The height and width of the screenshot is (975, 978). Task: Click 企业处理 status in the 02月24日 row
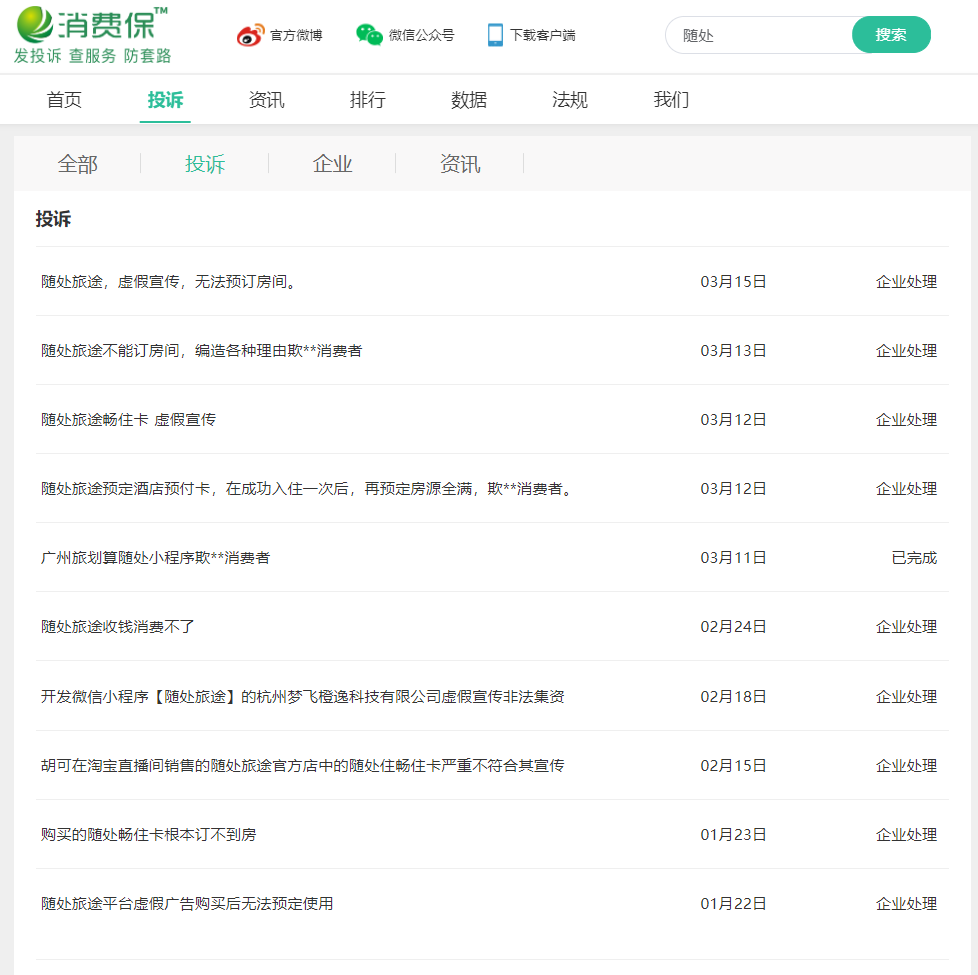tap(906, 627)
